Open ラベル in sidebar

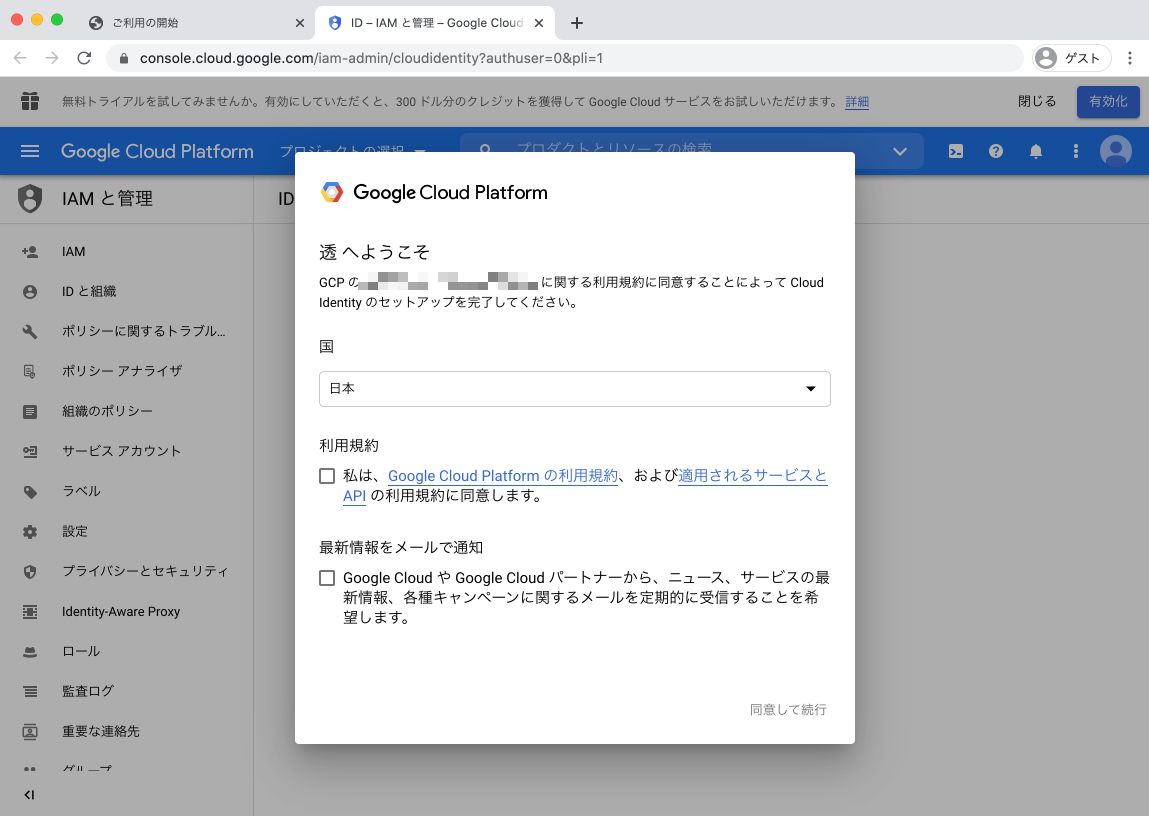(81, 492)
